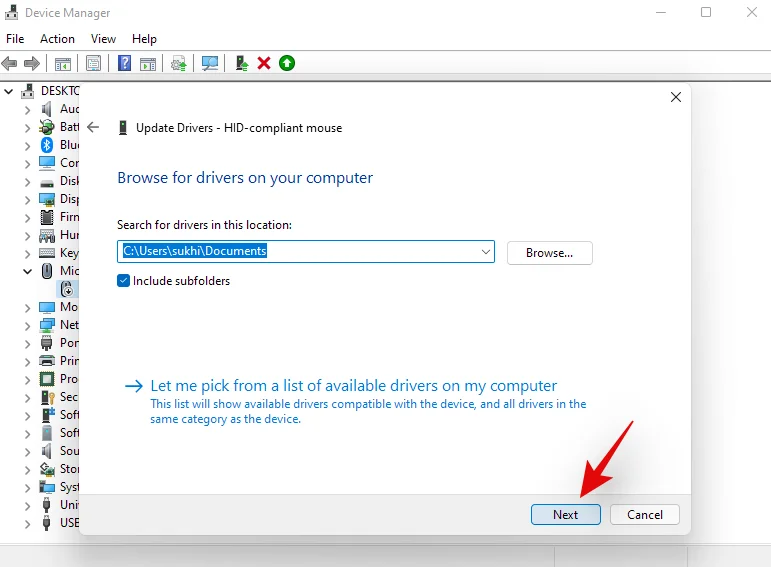Click the Update driver gear toolbar icon

coord(178,63)
